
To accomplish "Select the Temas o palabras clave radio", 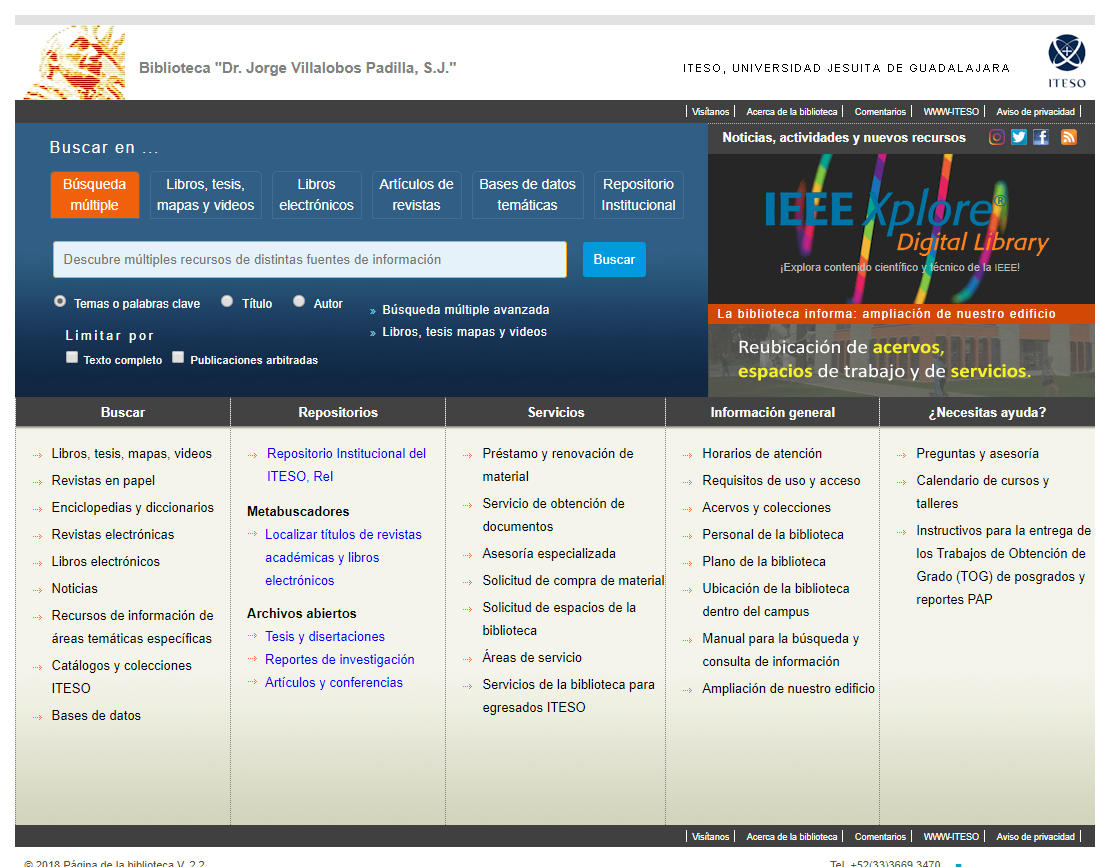I will coord(60,301).
